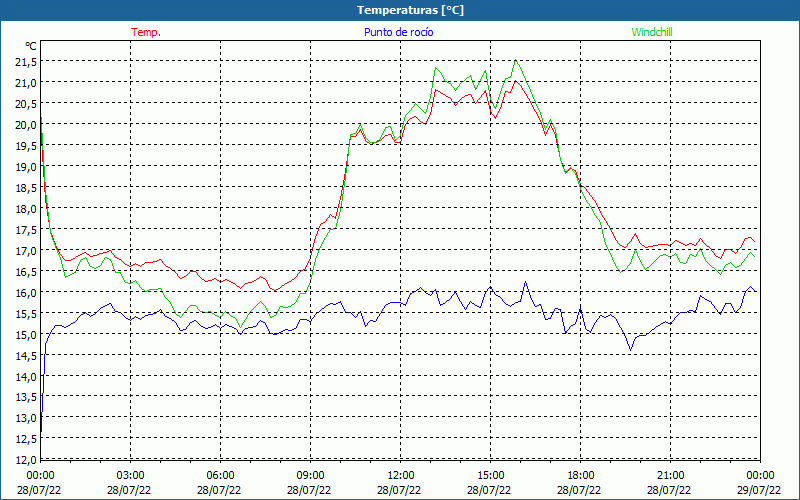Click the 16,0 y-axis value label

pos(26,293)
